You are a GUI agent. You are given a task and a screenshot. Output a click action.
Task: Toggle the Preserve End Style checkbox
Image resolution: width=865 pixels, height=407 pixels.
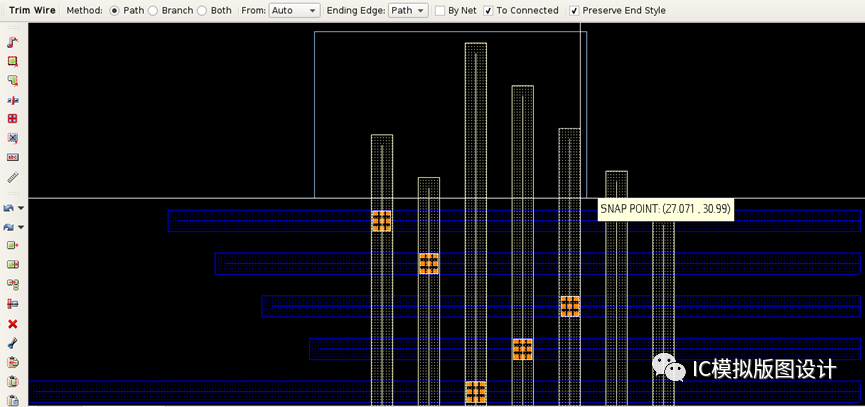(574, 10)
